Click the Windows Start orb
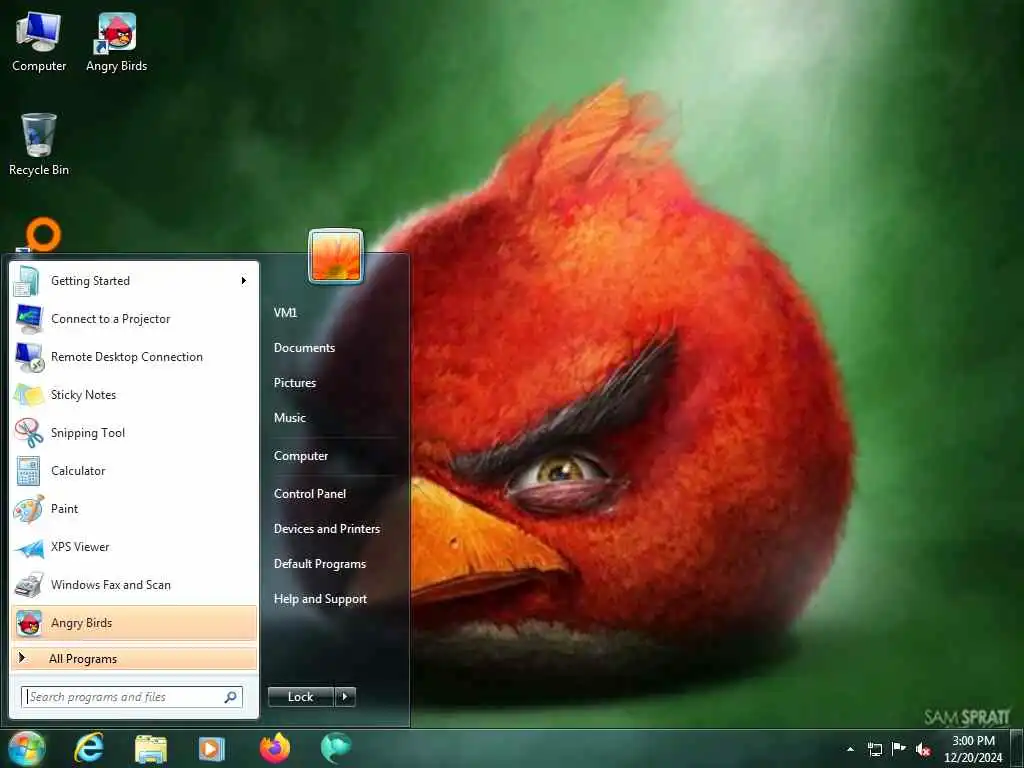 [27, 748]
